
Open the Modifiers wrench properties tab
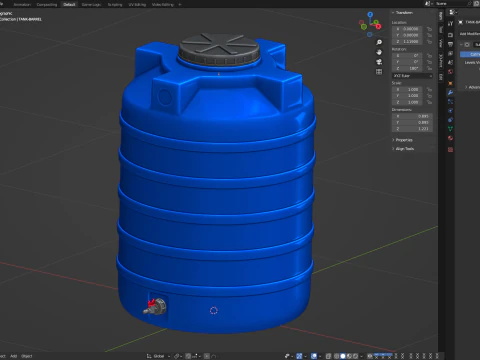point(450,93)
